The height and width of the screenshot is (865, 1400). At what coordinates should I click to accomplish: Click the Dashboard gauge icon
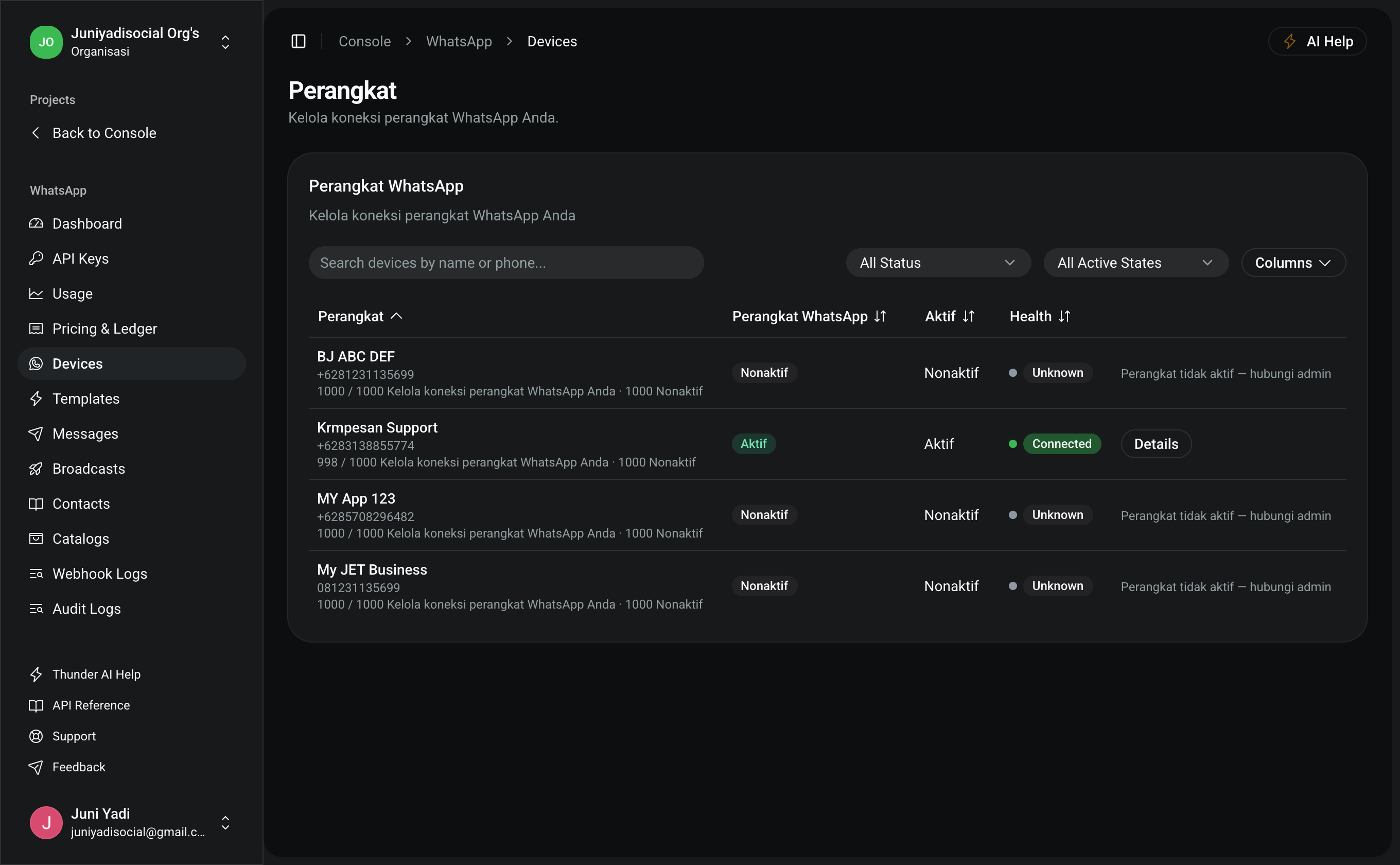[36, 223]
